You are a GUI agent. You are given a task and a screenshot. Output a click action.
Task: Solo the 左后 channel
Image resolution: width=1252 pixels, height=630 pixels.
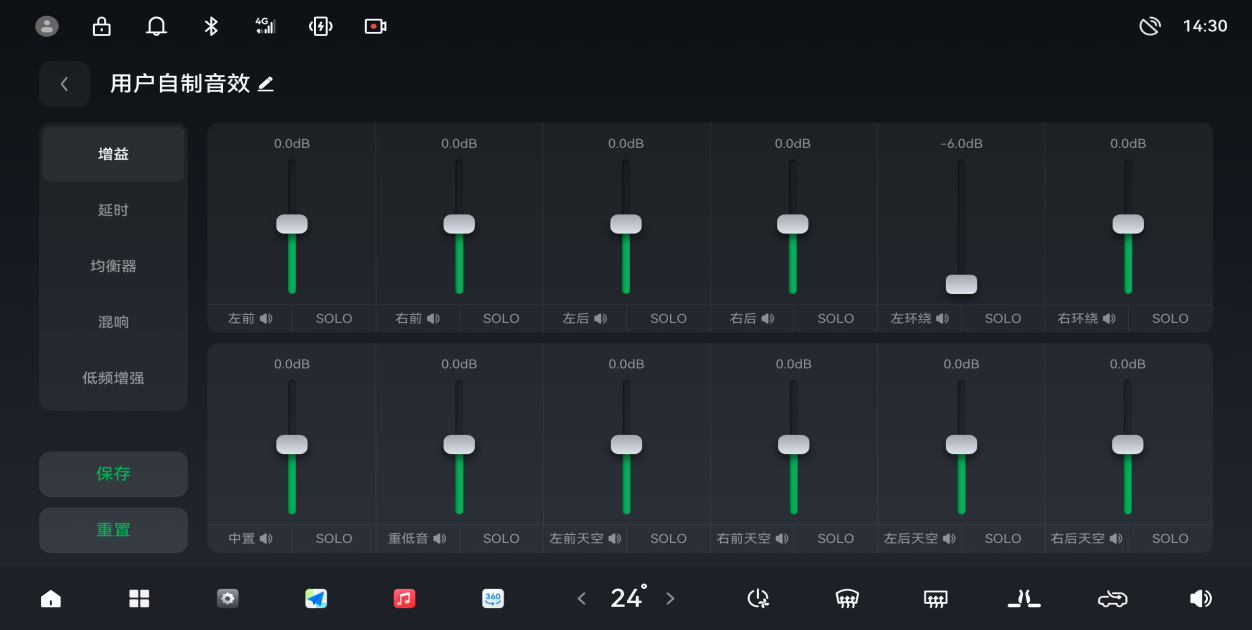(668, 318)
